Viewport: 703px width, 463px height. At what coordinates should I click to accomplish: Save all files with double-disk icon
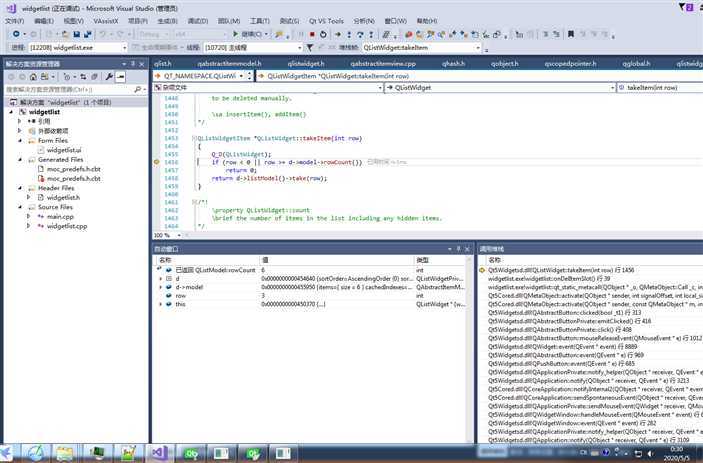pyautogui.click(x=88, y=34)
